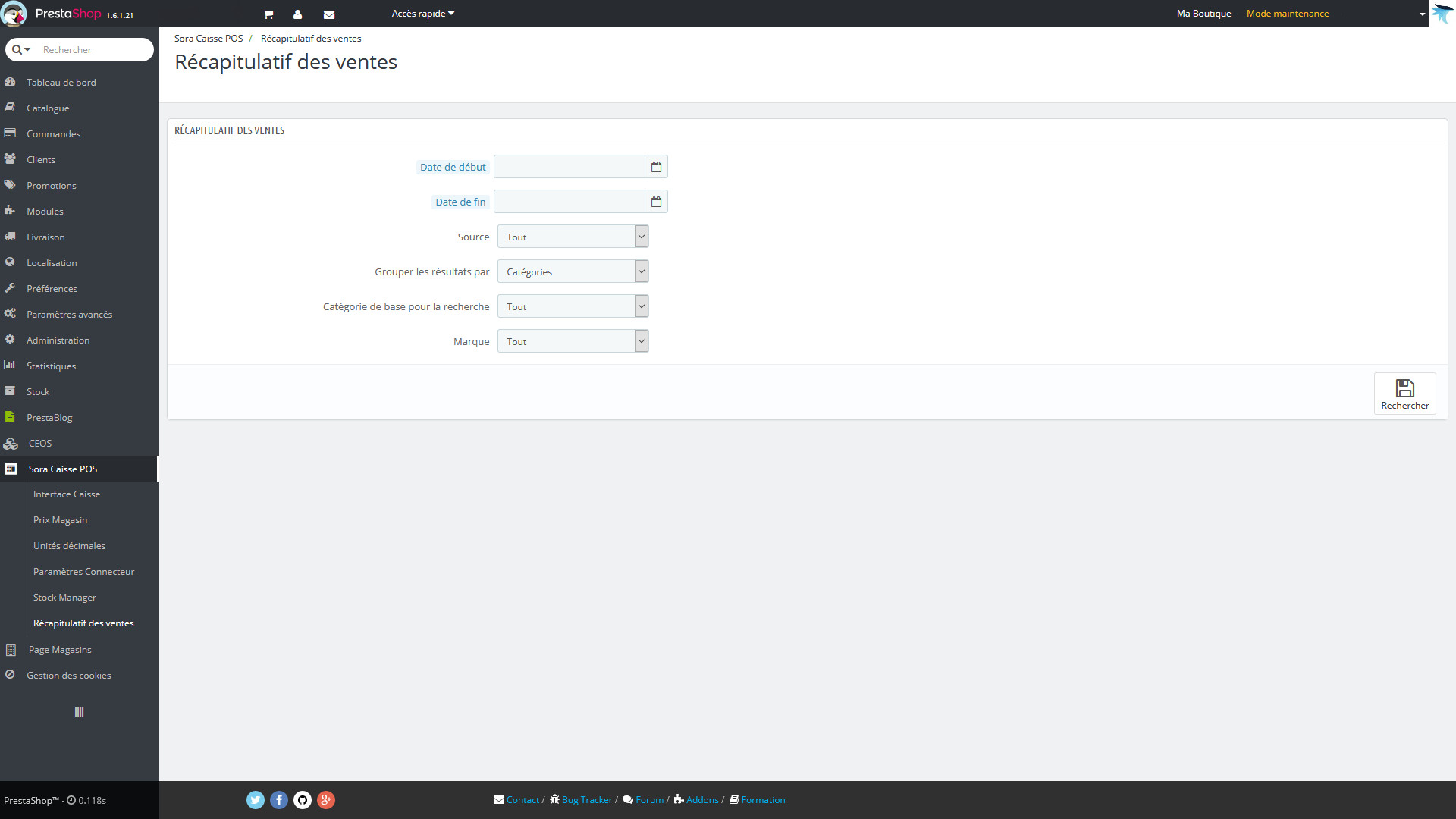The image size is (1456, 819).
Task: Expand the Accès rapide menu
Action: point(422,14)
